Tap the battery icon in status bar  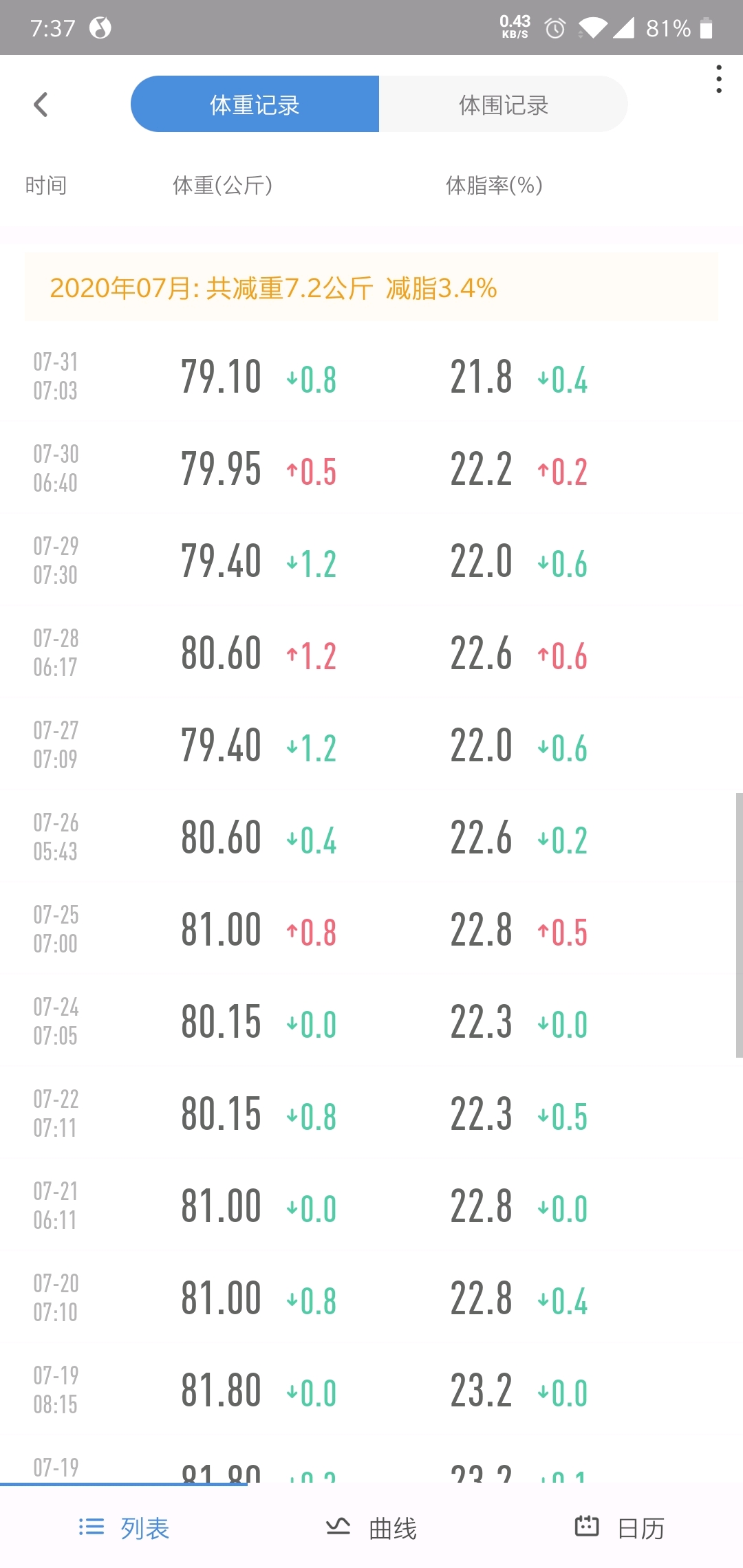(707, 28)
